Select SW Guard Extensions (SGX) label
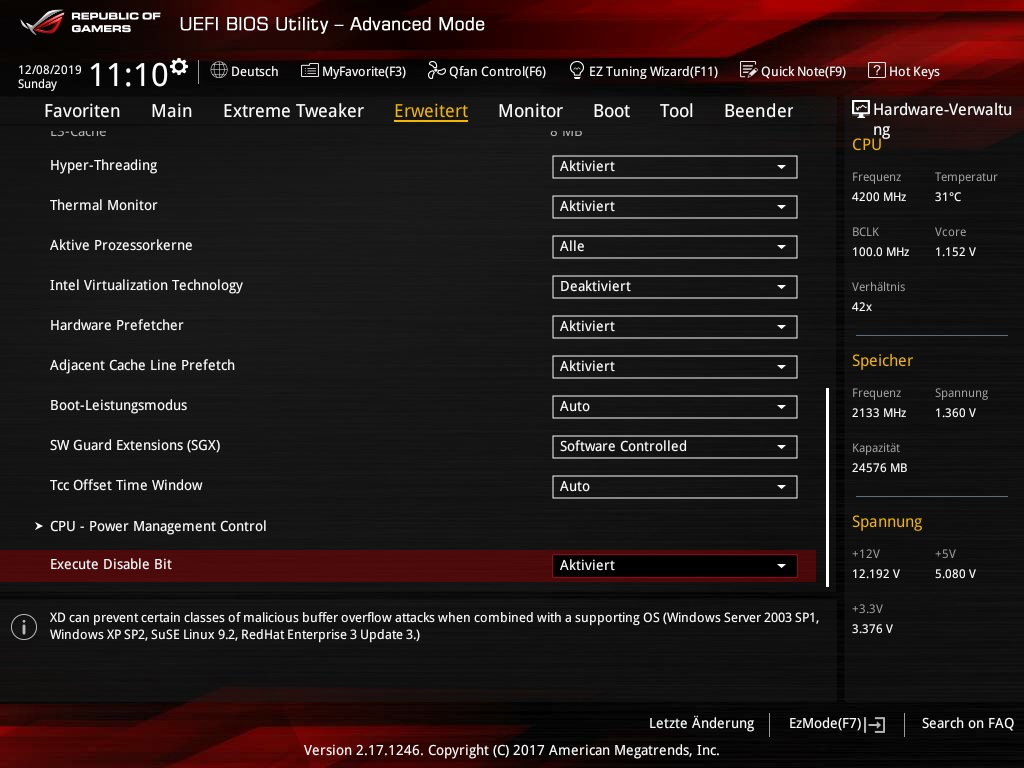Image resolution: width=1024 pixels, height=768 pixels. [x=135, y=445]
